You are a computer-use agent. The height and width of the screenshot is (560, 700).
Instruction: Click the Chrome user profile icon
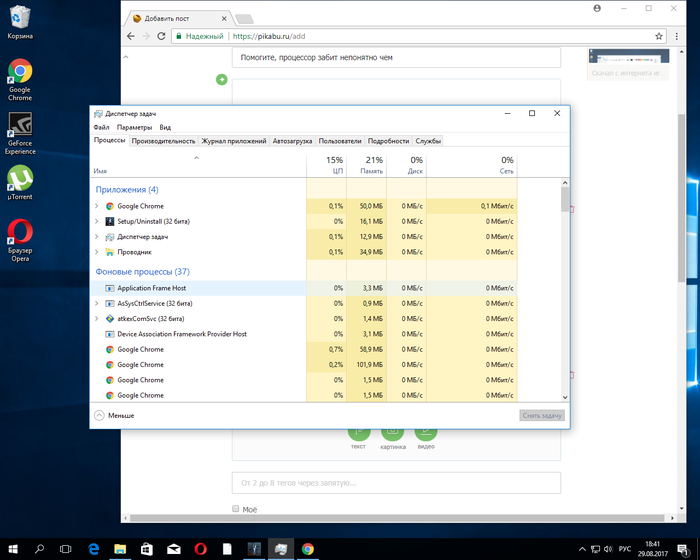(597, 8)
